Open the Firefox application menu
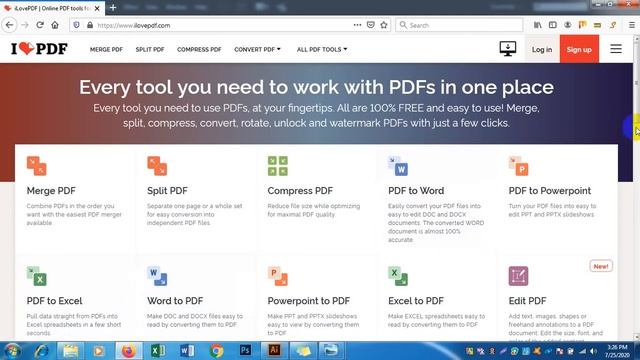The height and width of the screenshot is (360, 640). 631,25
